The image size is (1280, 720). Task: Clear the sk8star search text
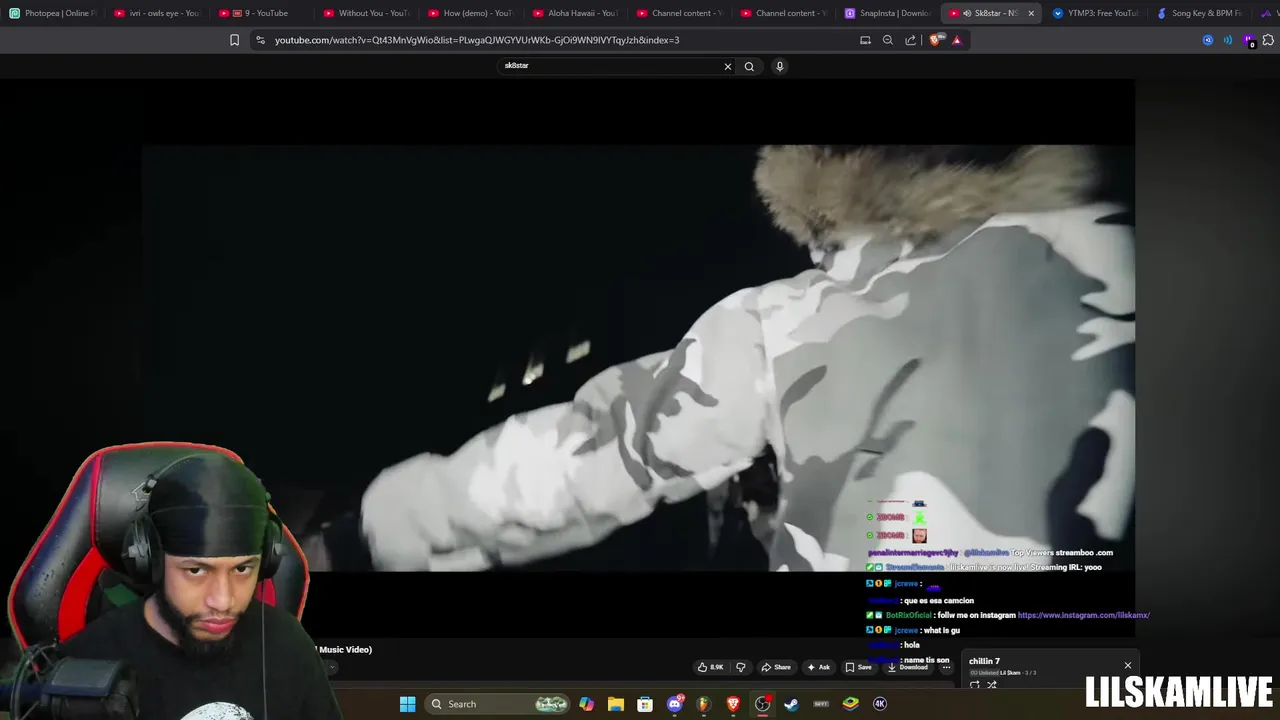coord(728,66)
